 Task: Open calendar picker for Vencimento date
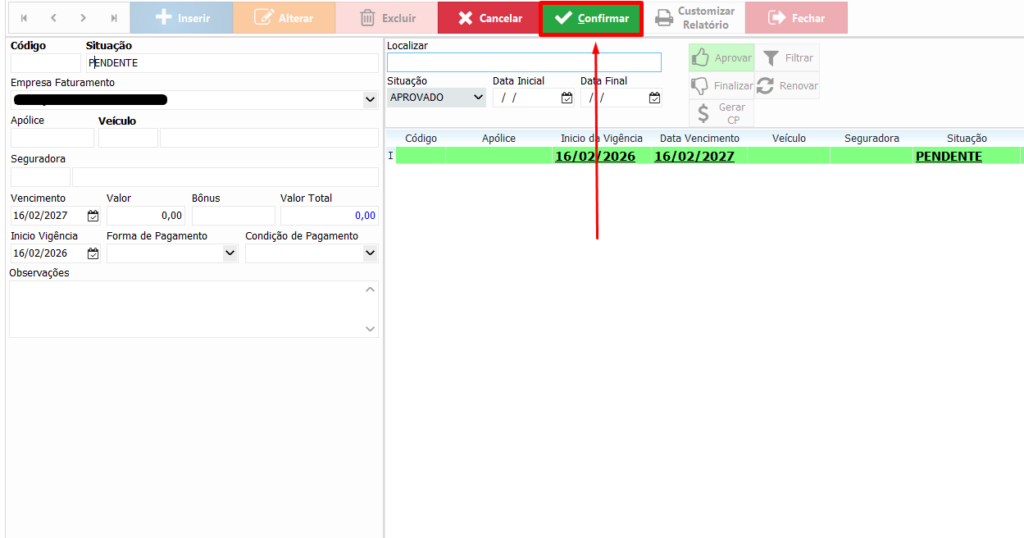tap(93, 216)
